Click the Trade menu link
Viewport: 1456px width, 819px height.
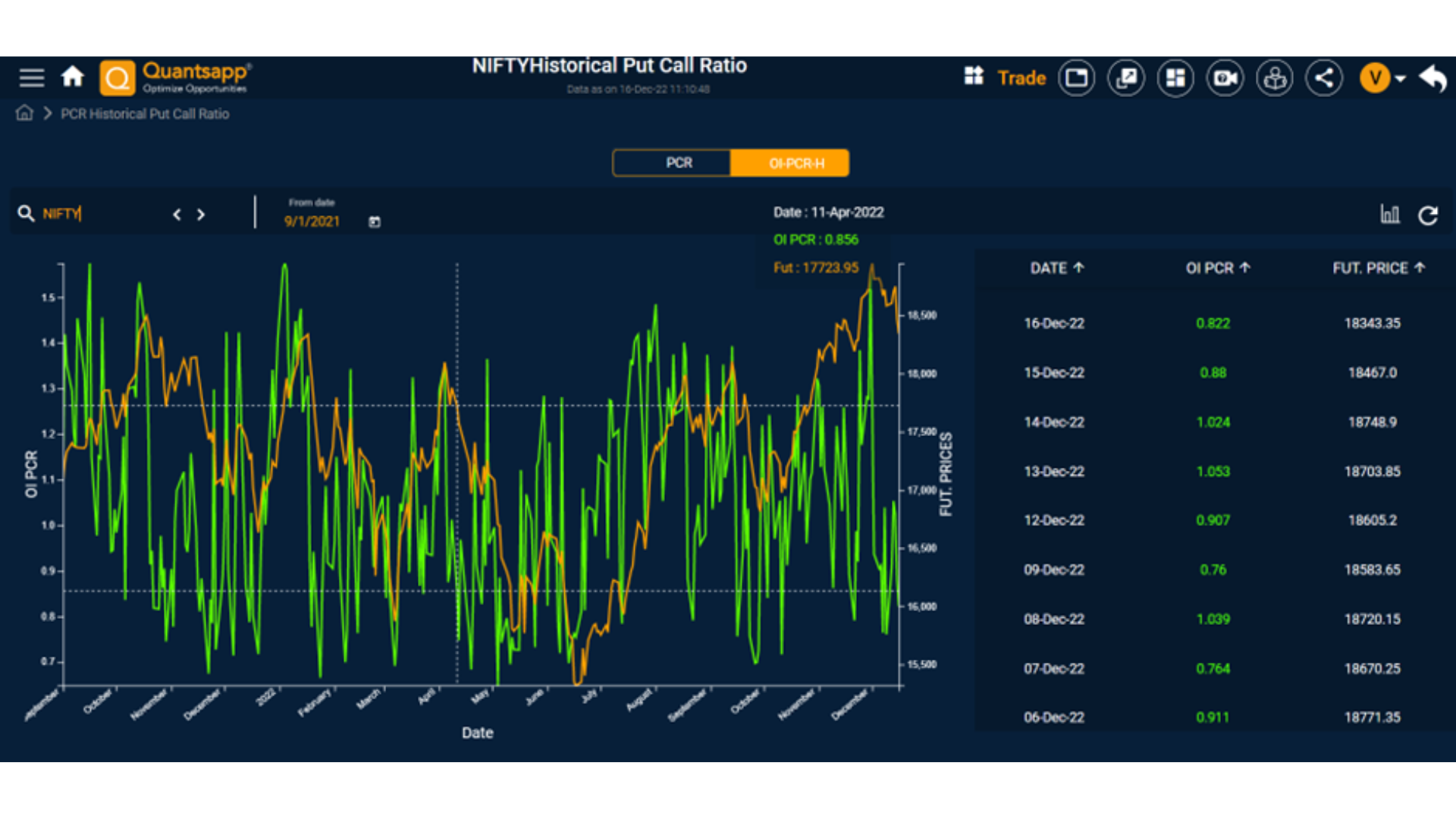[1021, 78]
